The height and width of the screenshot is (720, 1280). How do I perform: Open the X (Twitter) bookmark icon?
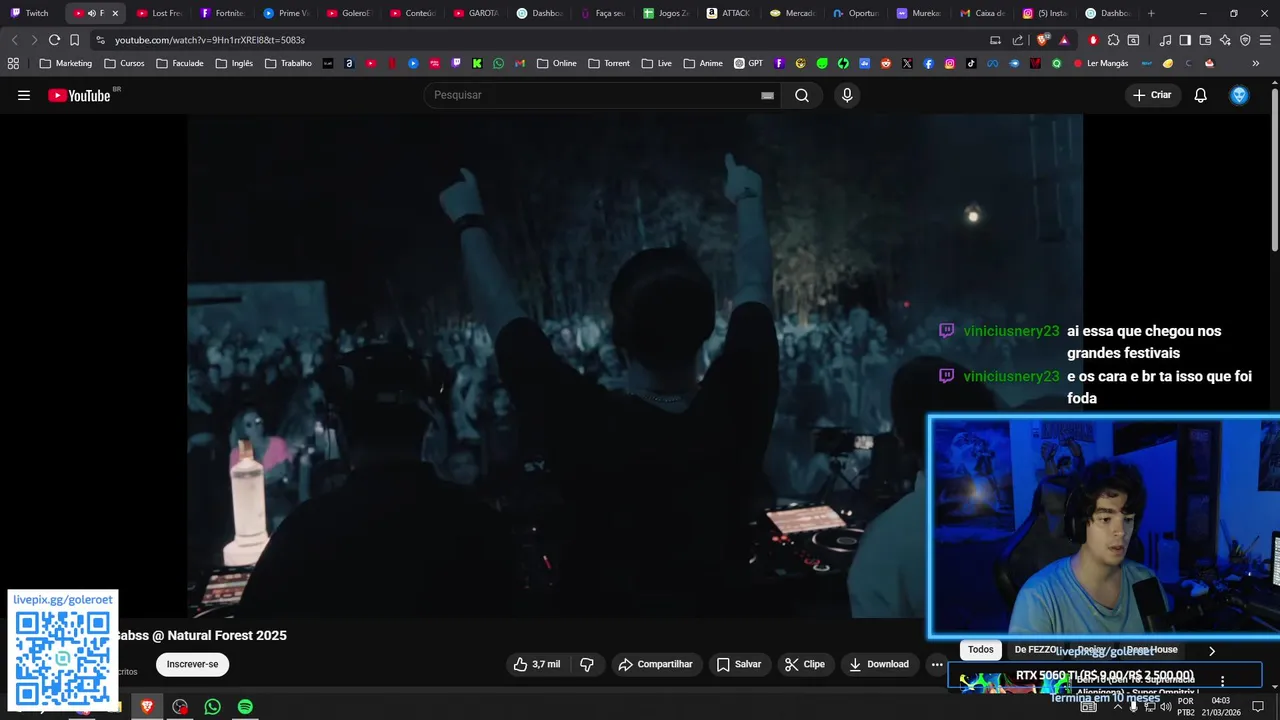coord(907,63)
